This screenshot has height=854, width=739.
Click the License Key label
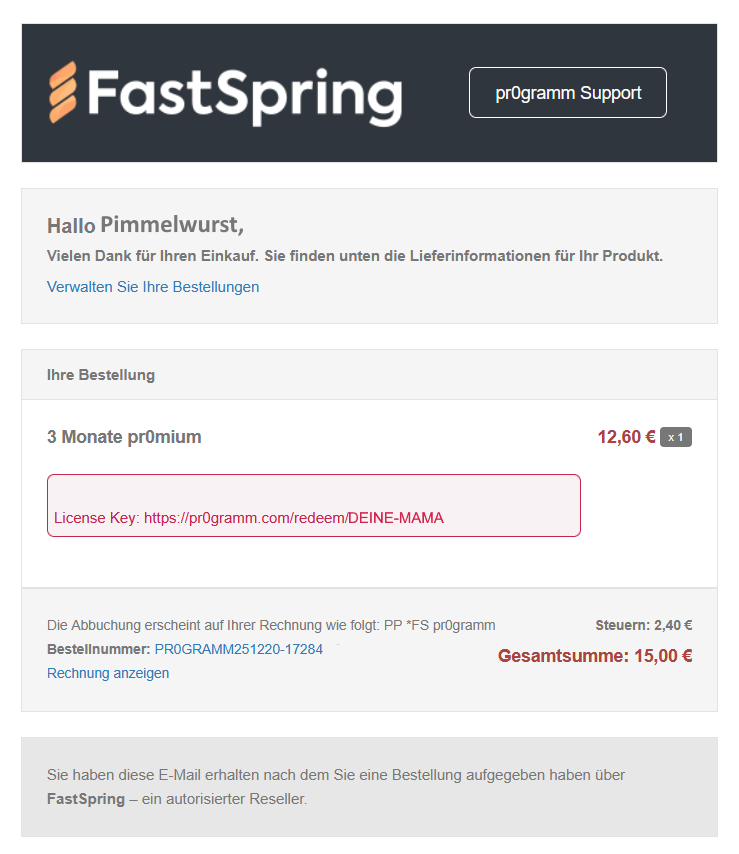[97, 518]
